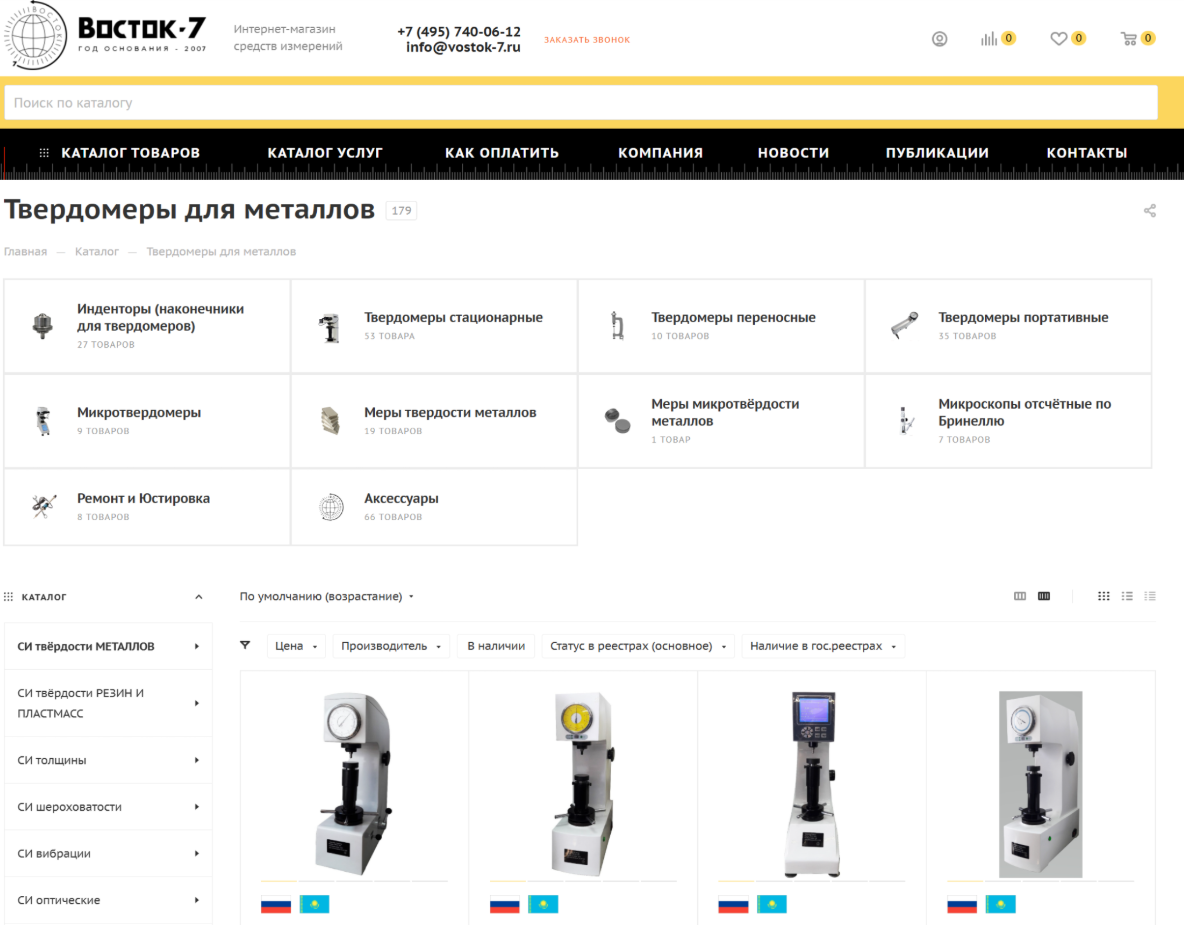1184x925 pixels.
Task: Expand СИ твёрдости МЕТАЛЛОВ submenu arrow
Action: coord(196,646)
